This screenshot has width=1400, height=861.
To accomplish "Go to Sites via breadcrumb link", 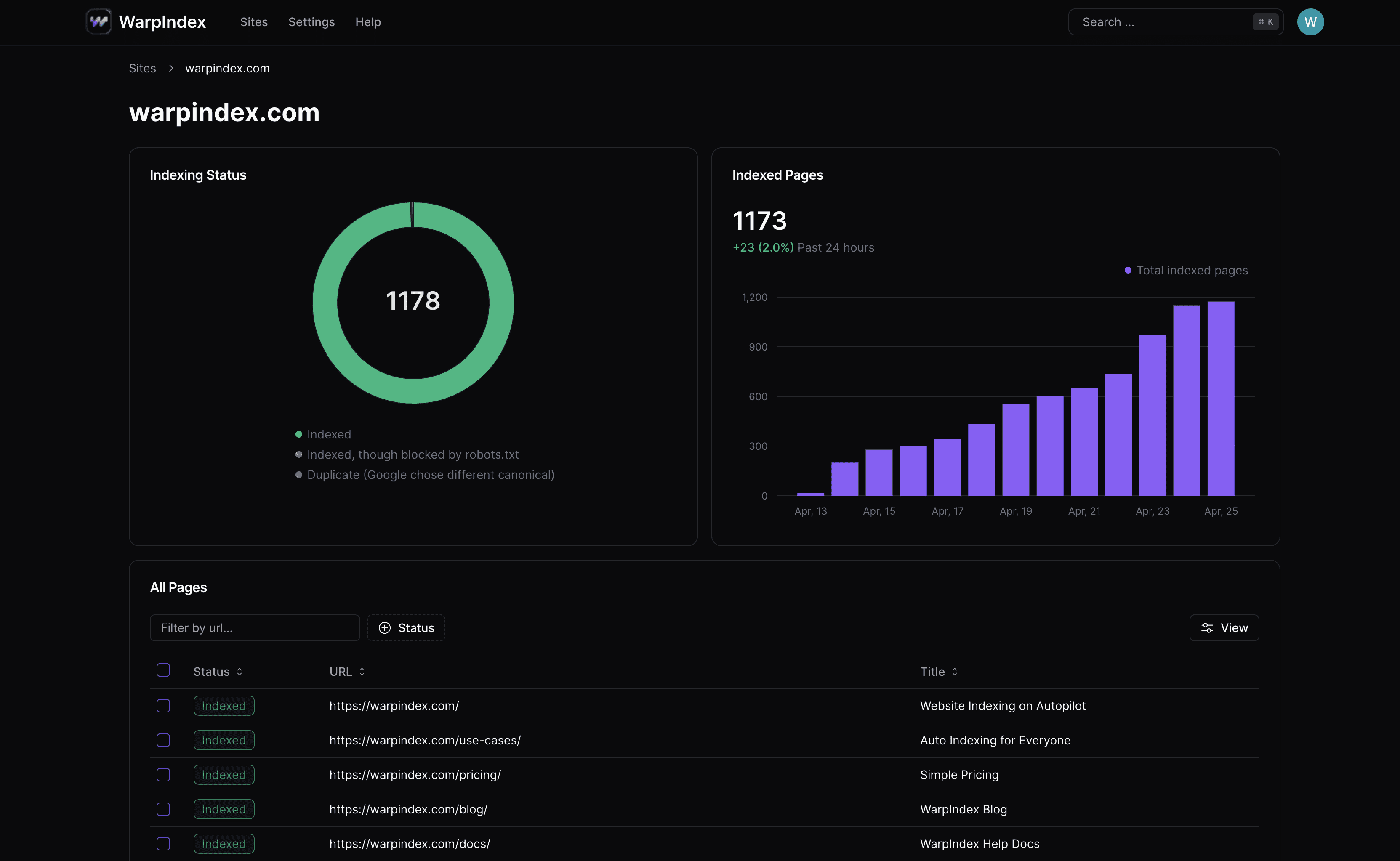I will coord(142,68).
